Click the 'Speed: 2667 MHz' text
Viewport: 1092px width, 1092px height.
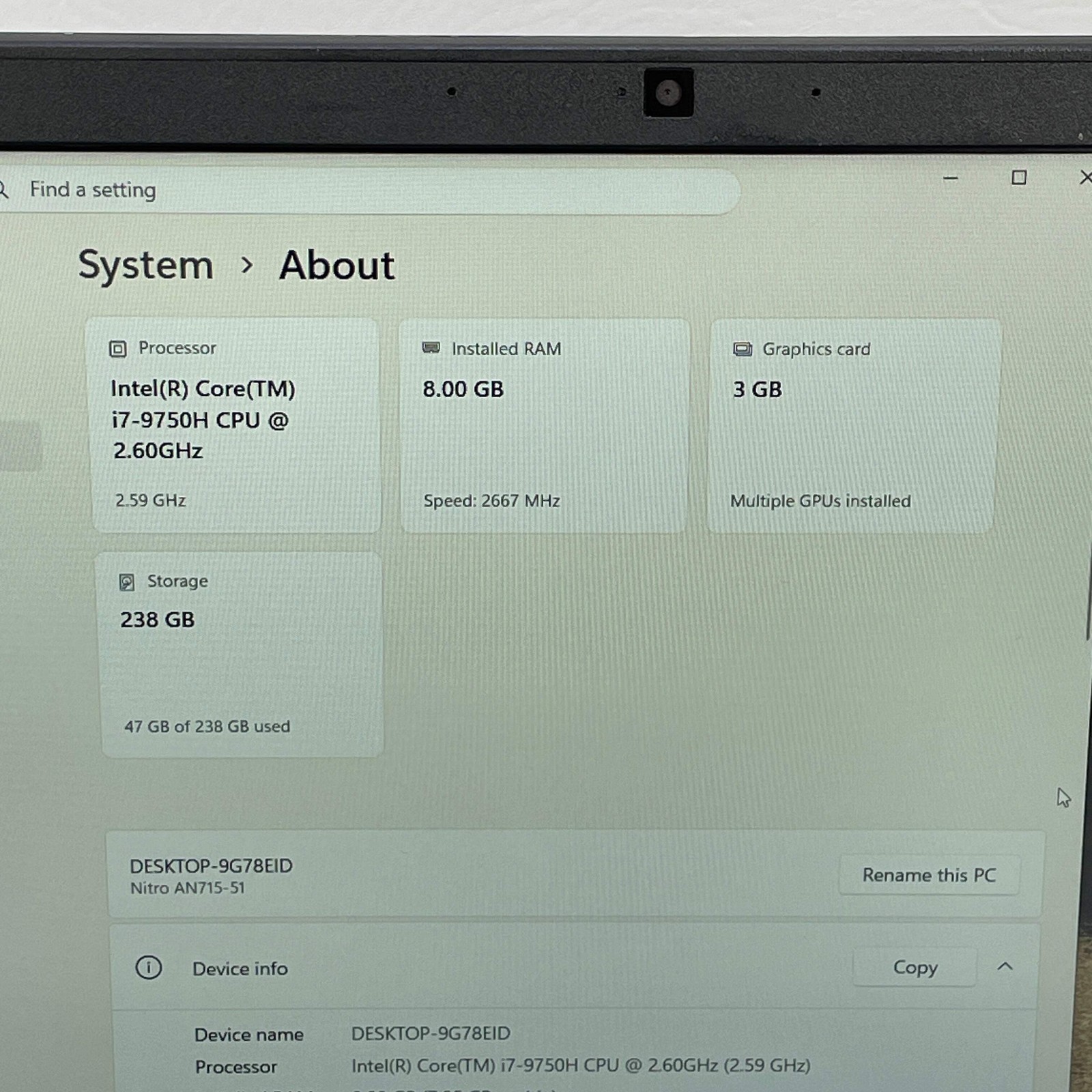[491, 501]
